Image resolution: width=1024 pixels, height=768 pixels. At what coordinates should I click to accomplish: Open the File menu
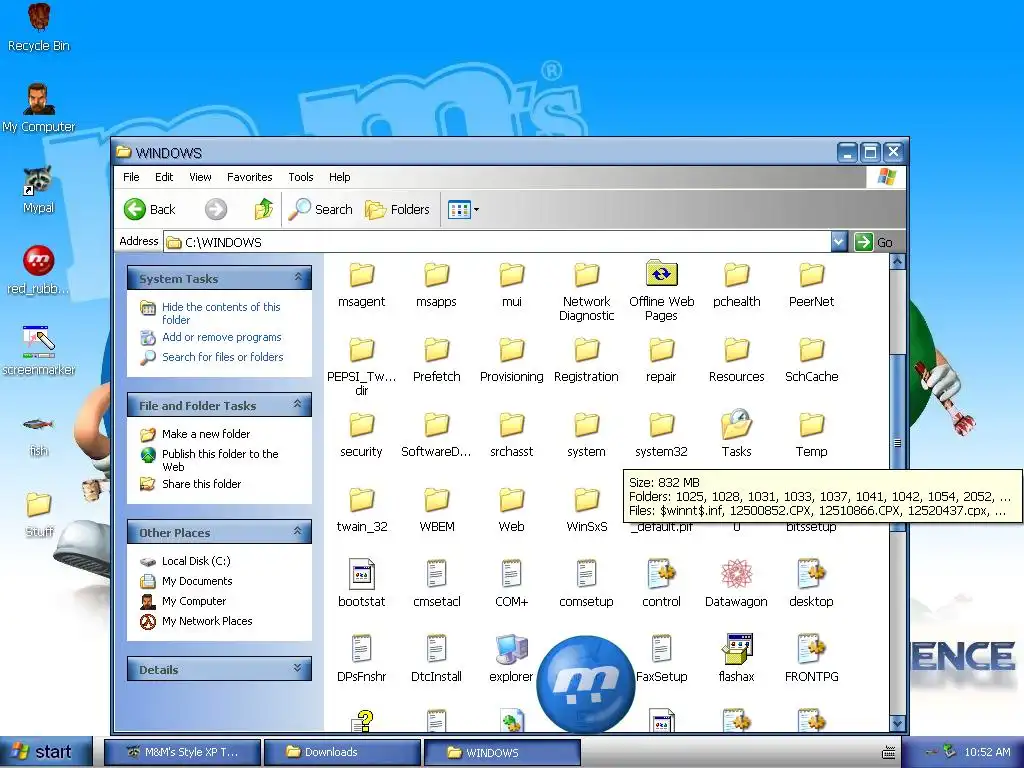[x=131, y=177]
